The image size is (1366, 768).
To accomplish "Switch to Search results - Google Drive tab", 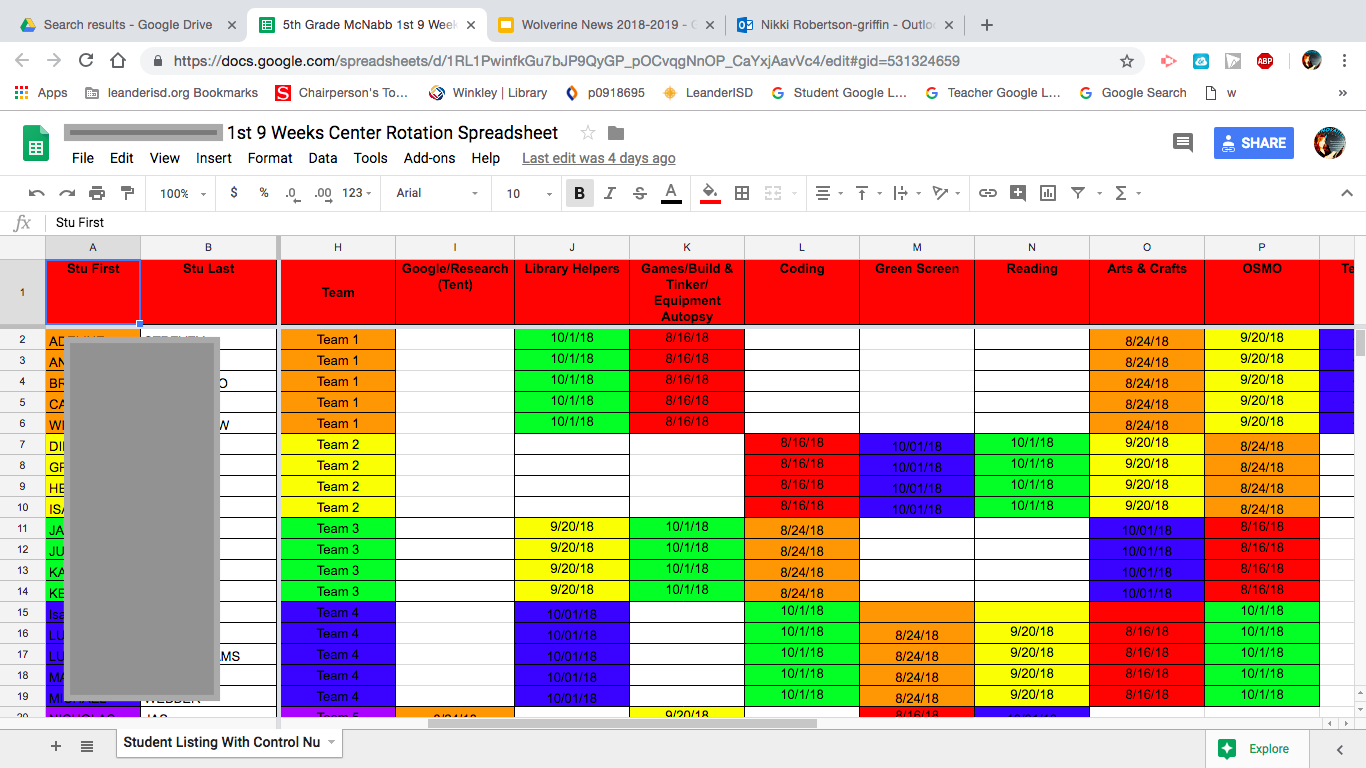I will (127, 25).
